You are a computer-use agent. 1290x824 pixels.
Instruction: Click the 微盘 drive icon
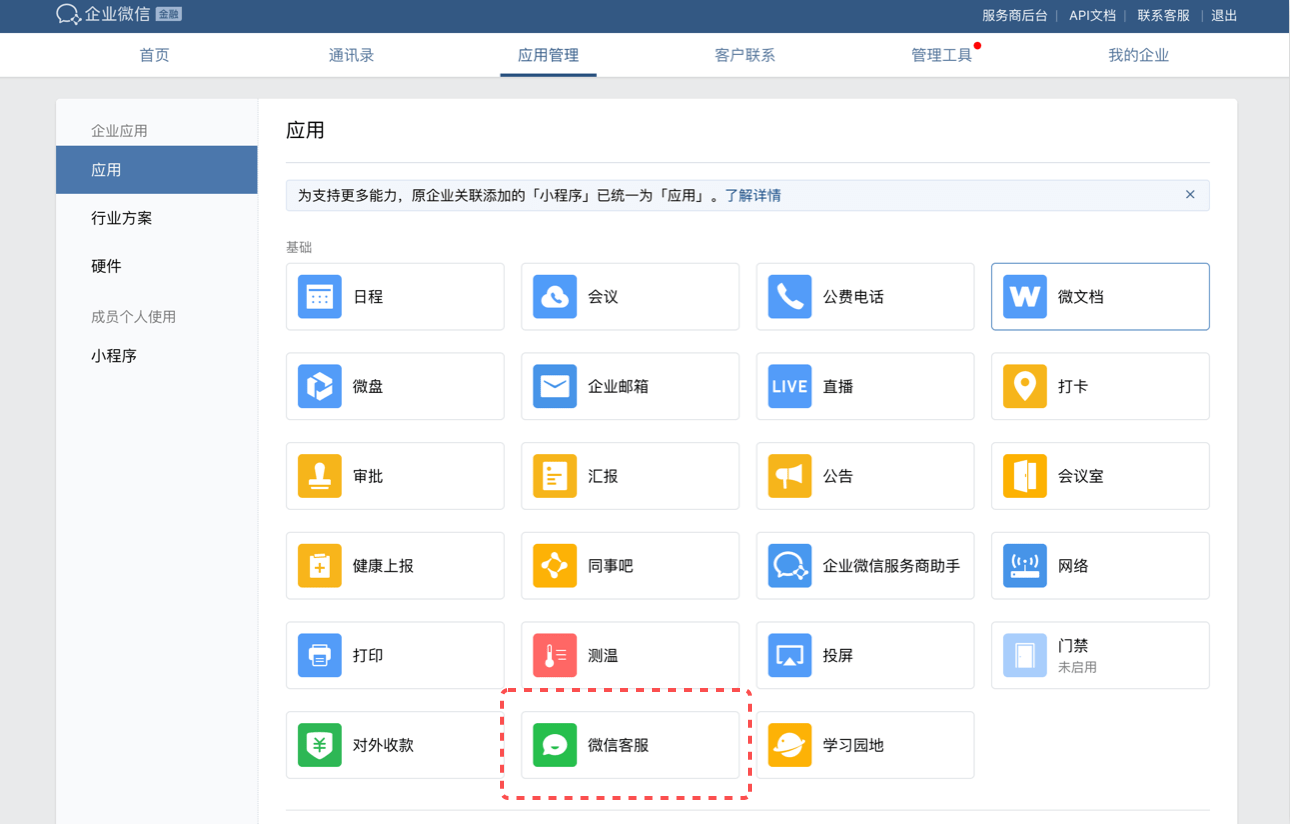pyautogui.click(x=319, y=386)
